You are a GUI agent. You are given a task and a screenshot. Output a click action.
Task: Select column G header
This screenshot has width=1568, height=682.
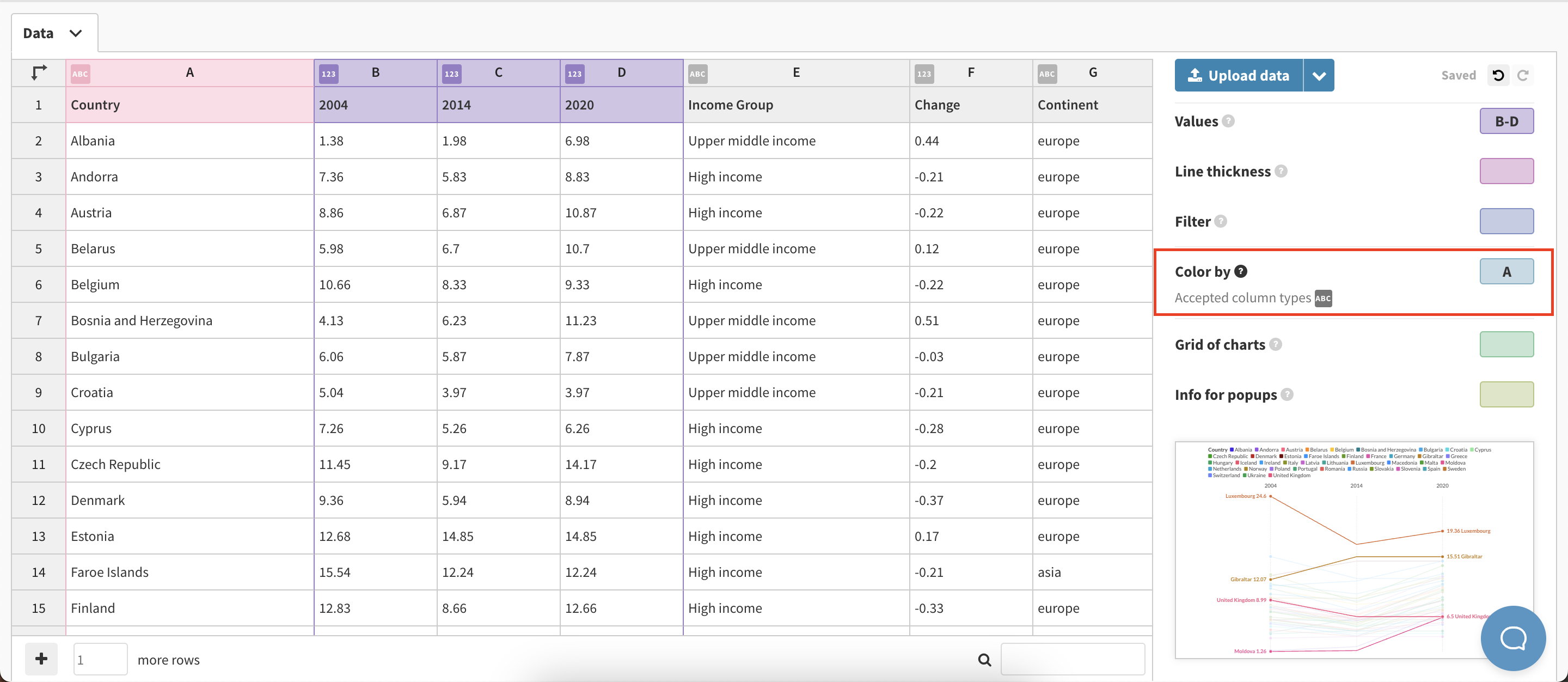pos(1093,72)
